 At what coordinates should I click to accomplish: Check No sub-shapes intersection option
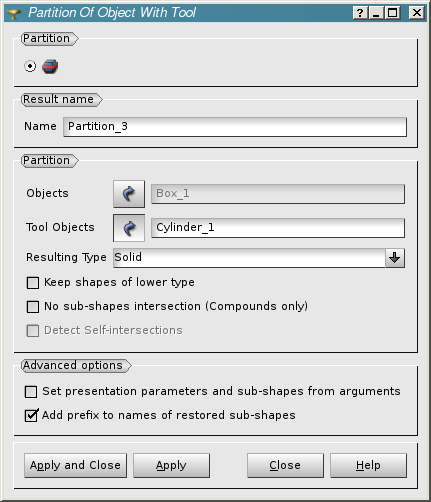click(x=33, y=307)
